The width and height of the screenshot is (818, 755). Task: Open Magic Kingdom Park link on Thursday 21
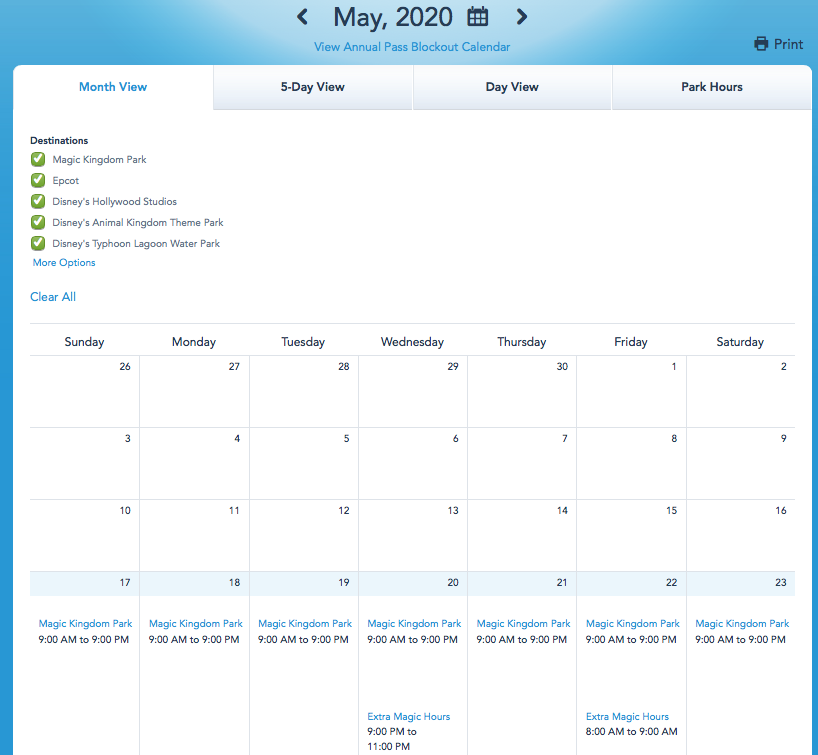click(524, 624)
